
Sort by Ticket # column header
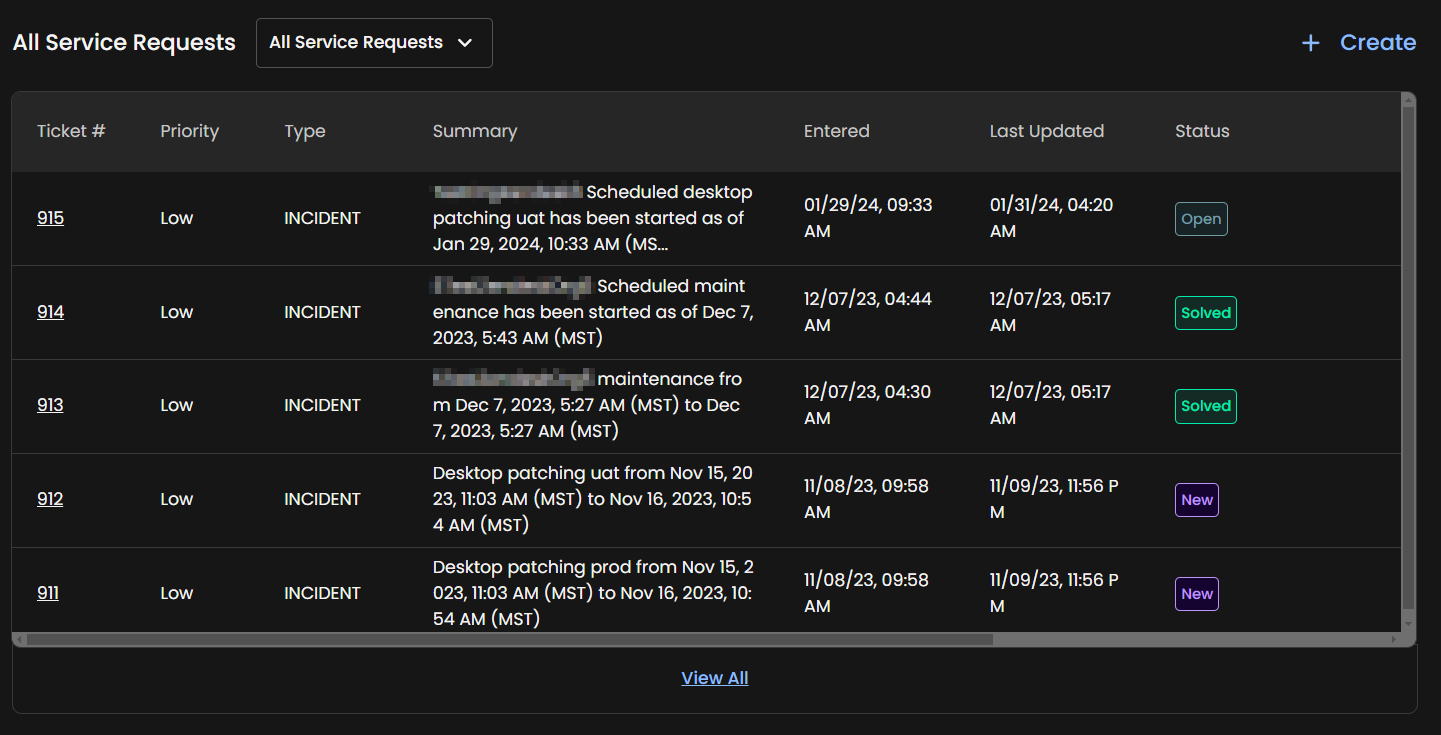point(71,131)
